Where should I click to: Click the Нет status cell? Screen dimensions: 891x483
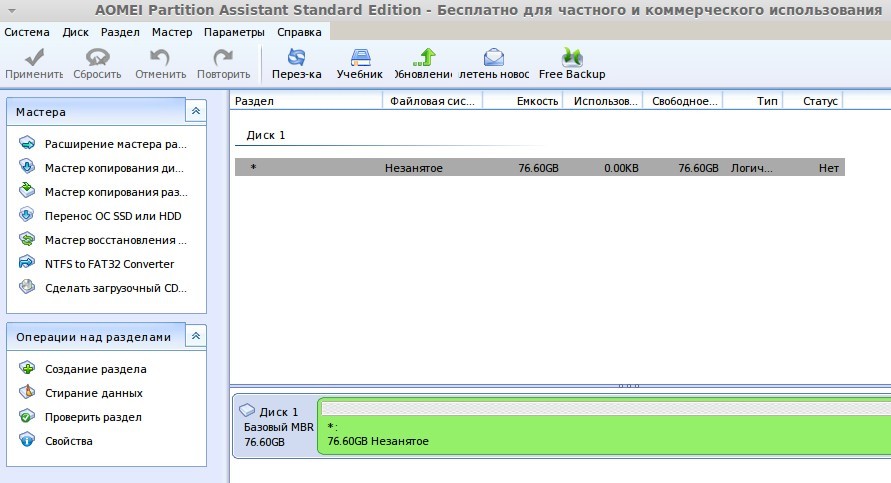(x=828, y=168)
